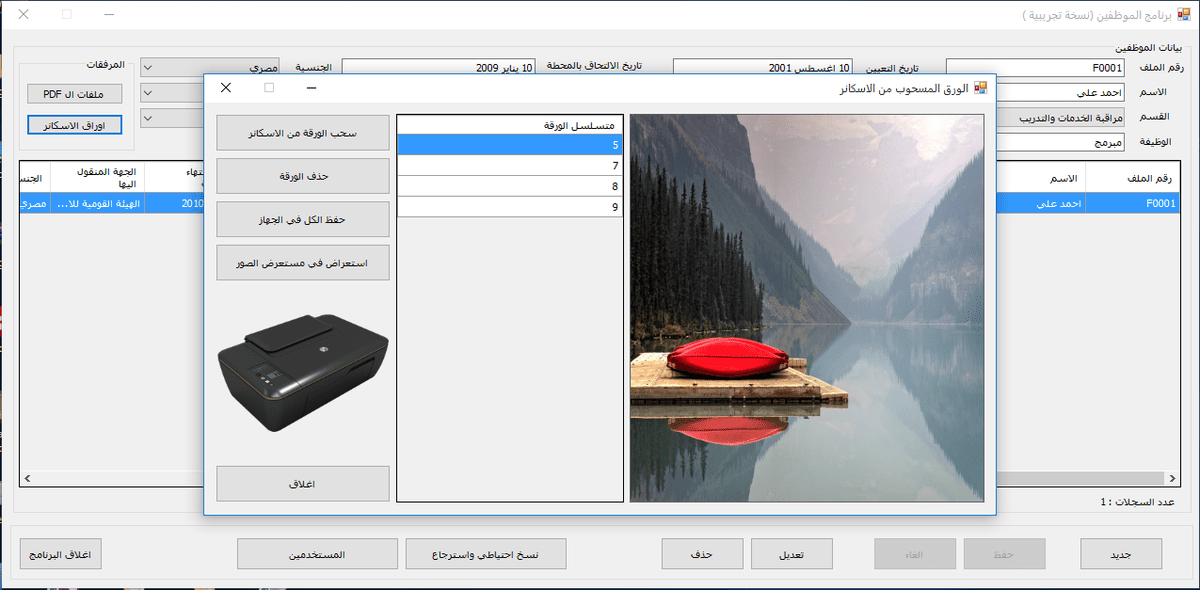
Task: Click the scanned lake image preview
Action: pyautogui.click(x=806, y=307)
